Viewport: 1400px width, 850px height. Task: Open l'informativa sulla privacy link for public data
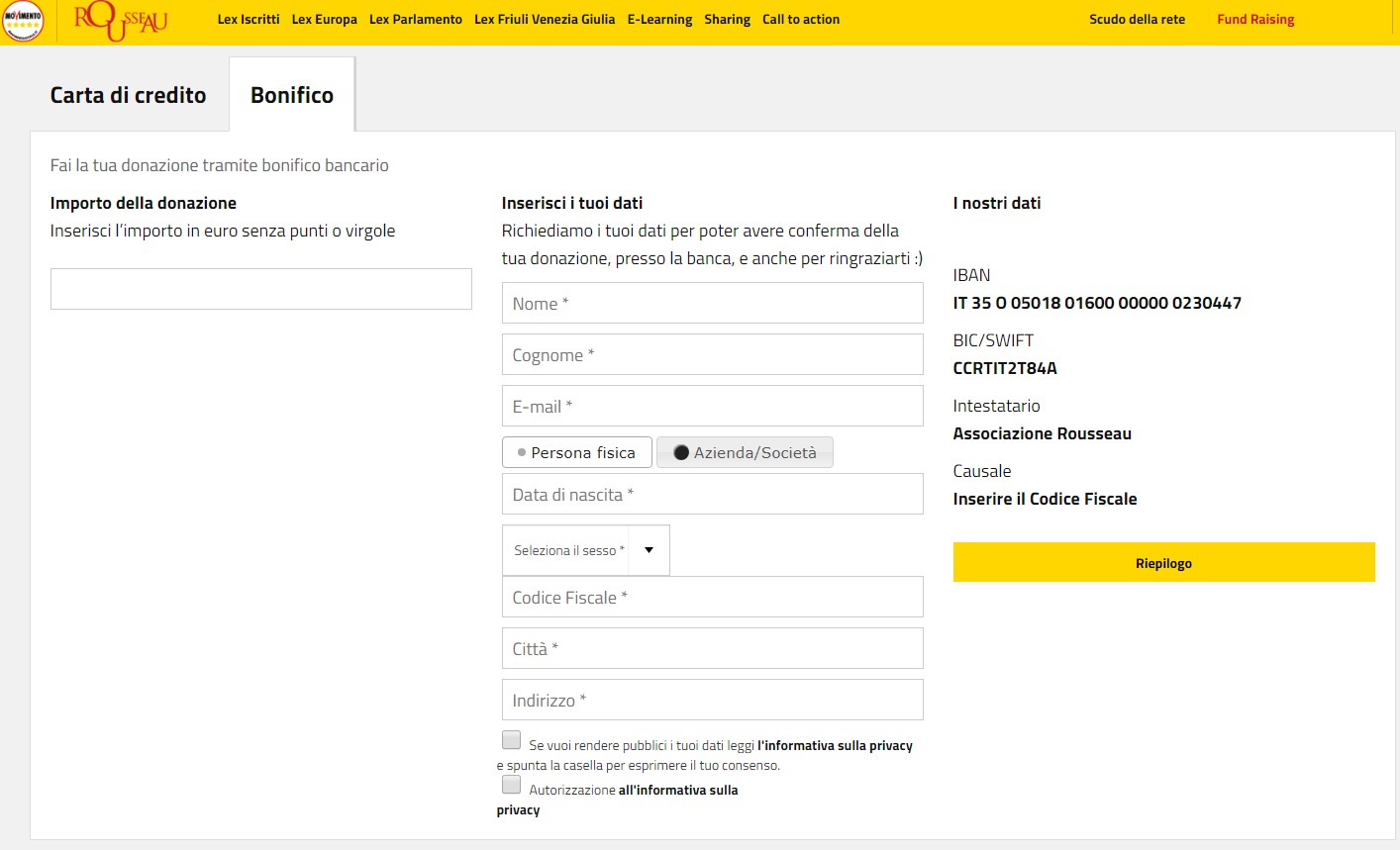tap(835, 746)
